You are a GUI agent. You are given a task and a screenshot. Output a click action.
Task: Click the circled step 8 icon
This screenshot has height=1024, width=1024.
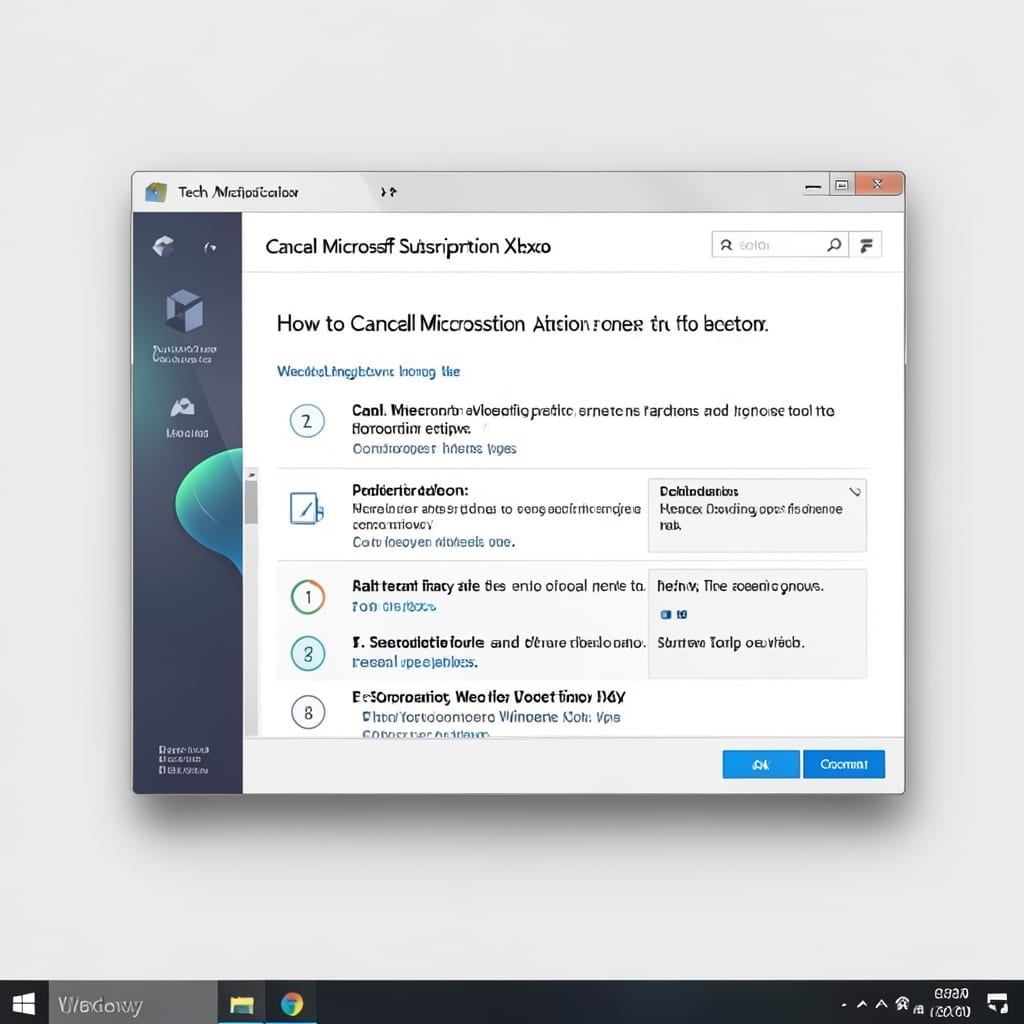coord(308,712)
